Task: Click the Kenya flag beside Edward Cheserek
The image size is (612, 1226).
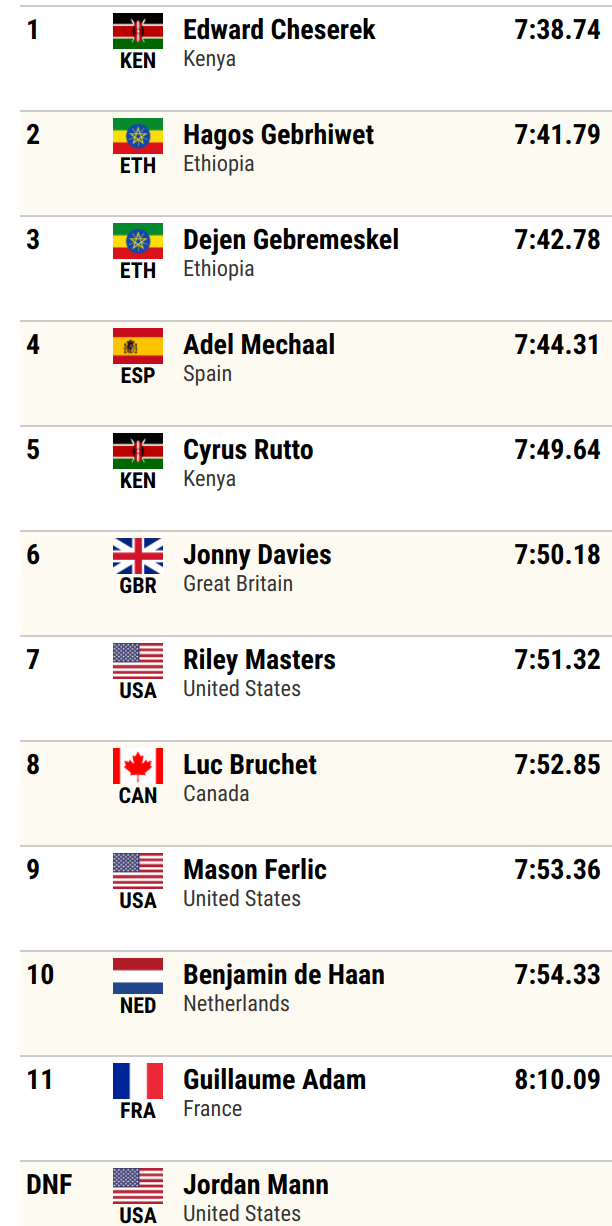Action: coord(138,31)
